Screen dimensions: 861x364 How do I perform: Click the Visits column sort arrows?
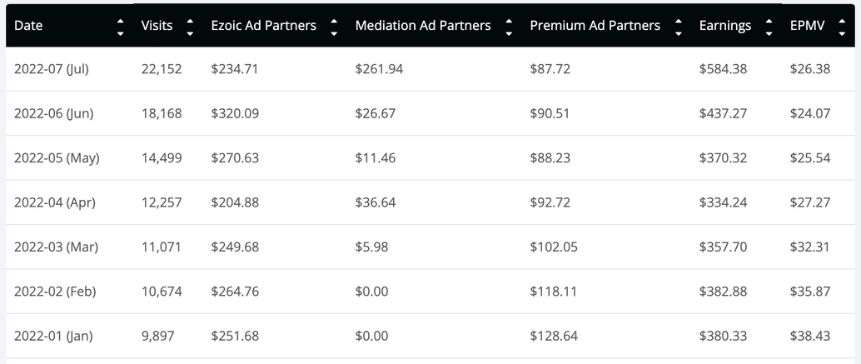coord(190,26)
